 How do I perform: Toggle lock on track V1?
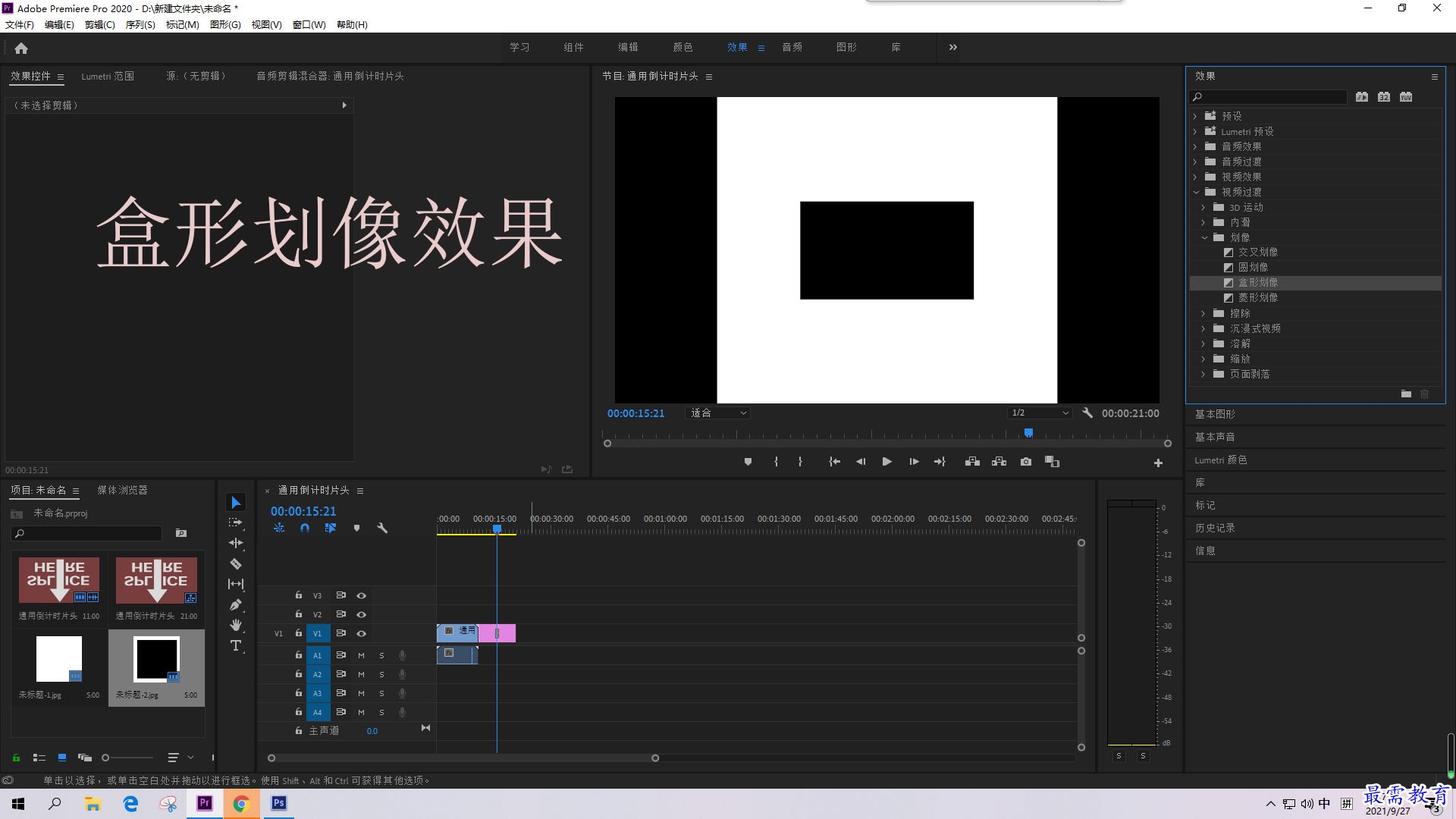(x=299, y=633)
